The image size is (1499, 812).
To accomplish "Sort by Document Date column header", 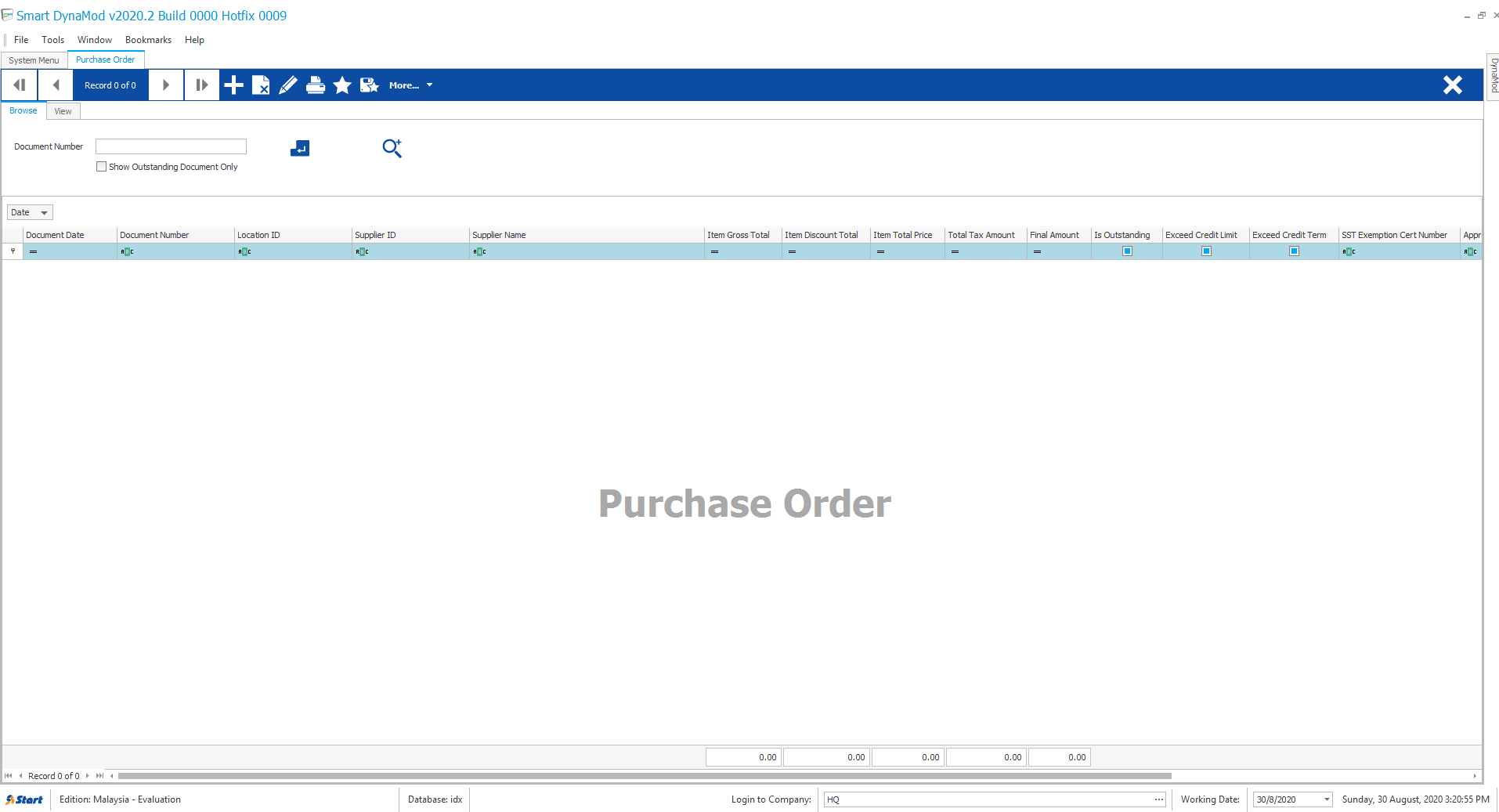I will tap(70, 235).
